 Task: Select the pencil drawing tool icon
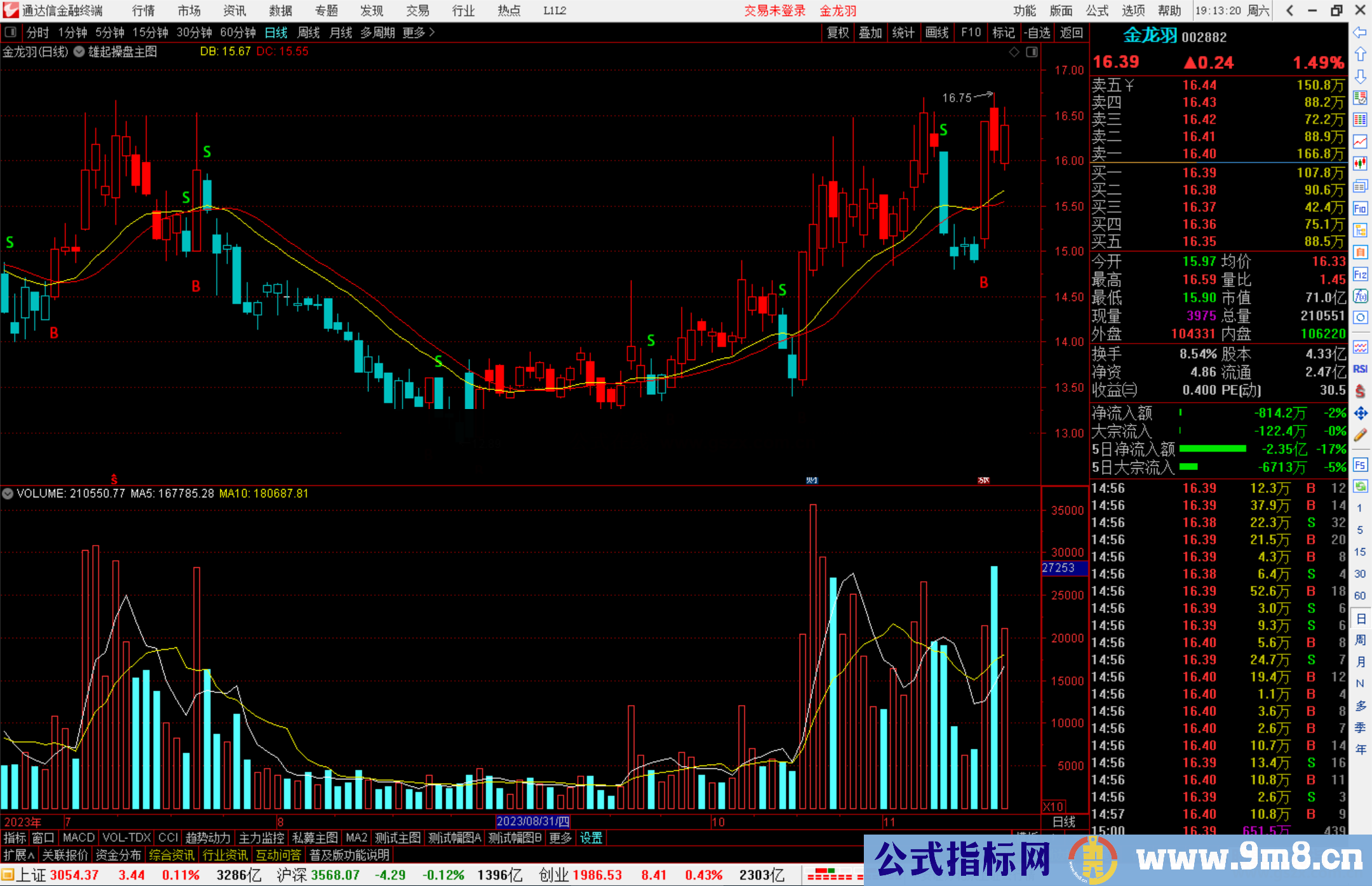[1360, 435]
